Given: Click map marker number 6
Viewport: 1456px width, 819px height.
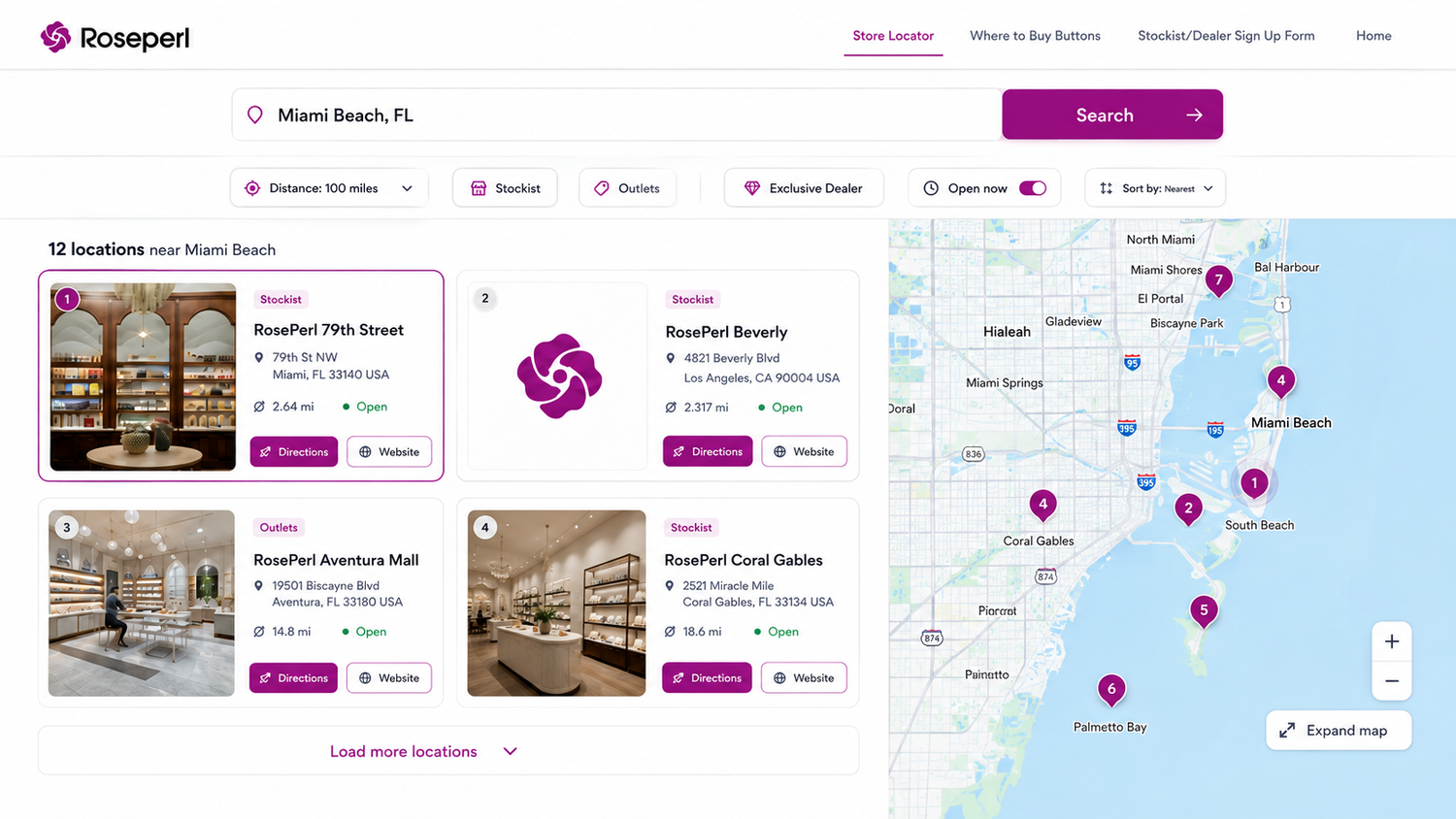Looking at the screenshot, I should coord(1111,691).
